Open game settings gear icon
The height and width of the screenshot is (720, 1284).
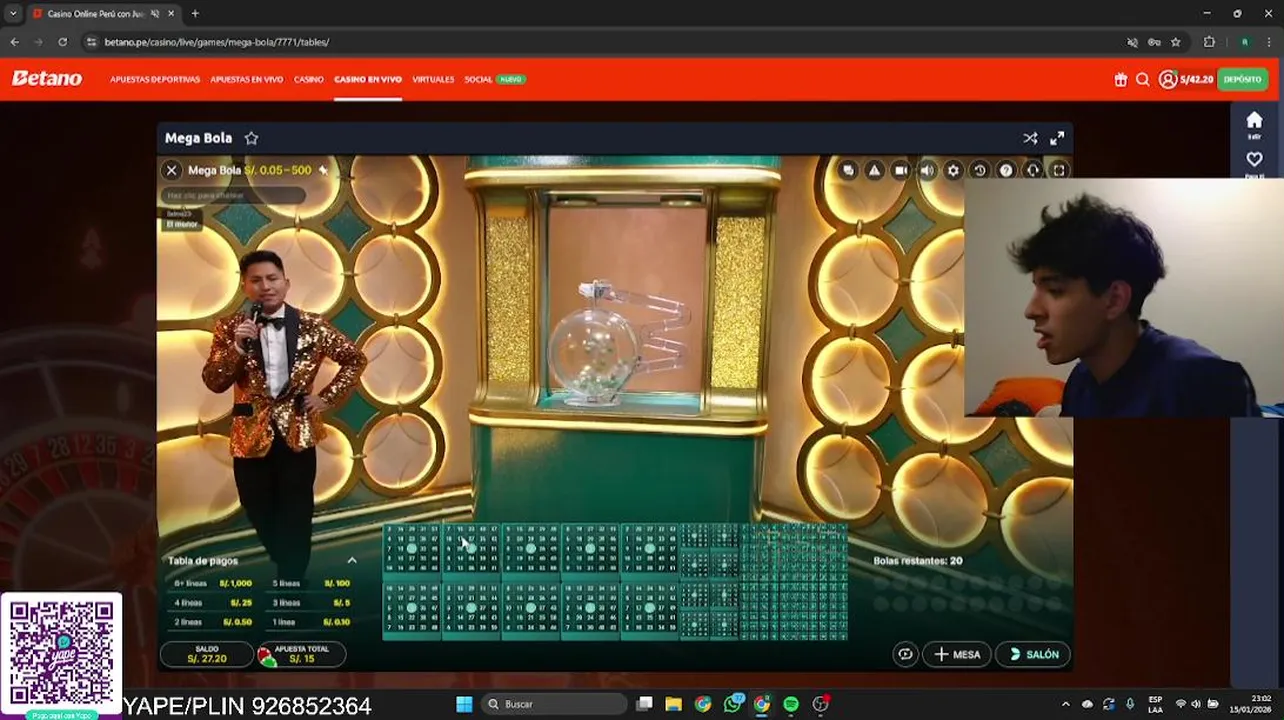pyautogui.click(x=953, y=170)
